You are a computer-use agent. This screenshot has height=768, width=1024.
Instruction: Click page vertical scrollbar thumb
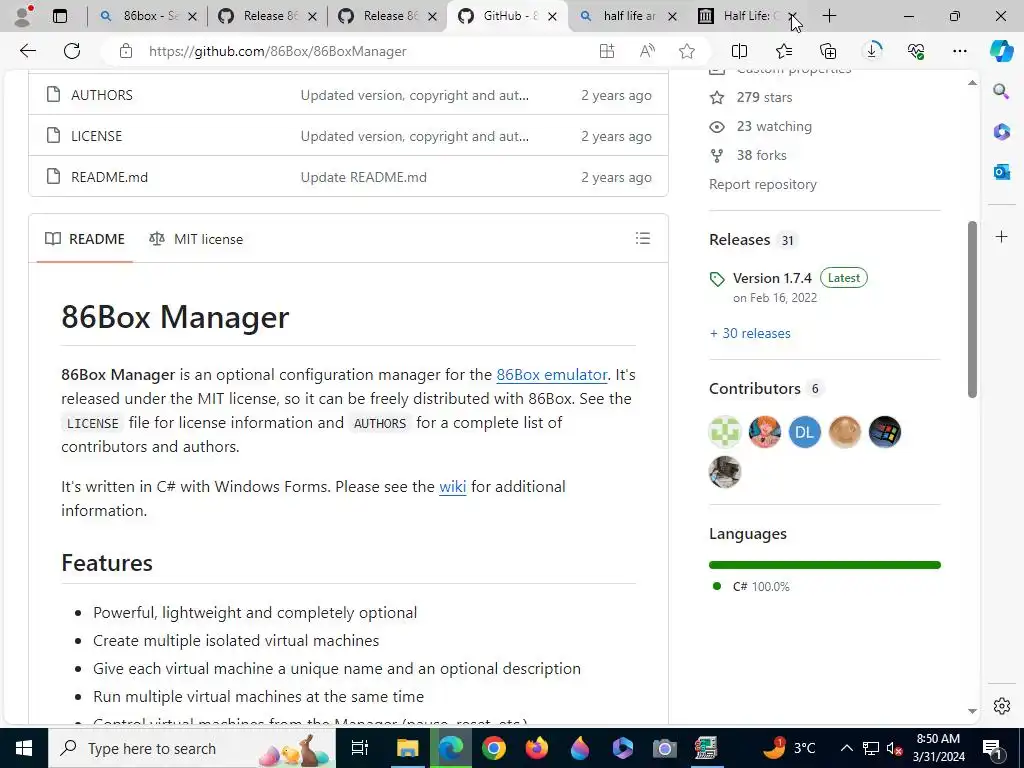coord(972,310)
